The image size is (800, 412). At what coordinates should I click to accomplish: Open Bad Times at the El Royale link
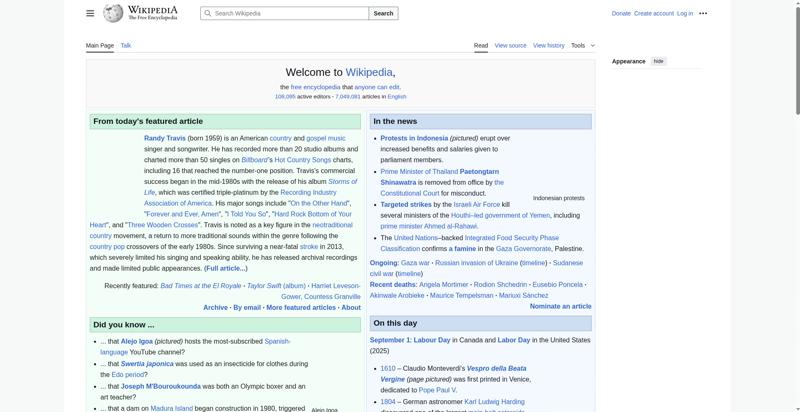pyautogui.click(x=201, y=286)
